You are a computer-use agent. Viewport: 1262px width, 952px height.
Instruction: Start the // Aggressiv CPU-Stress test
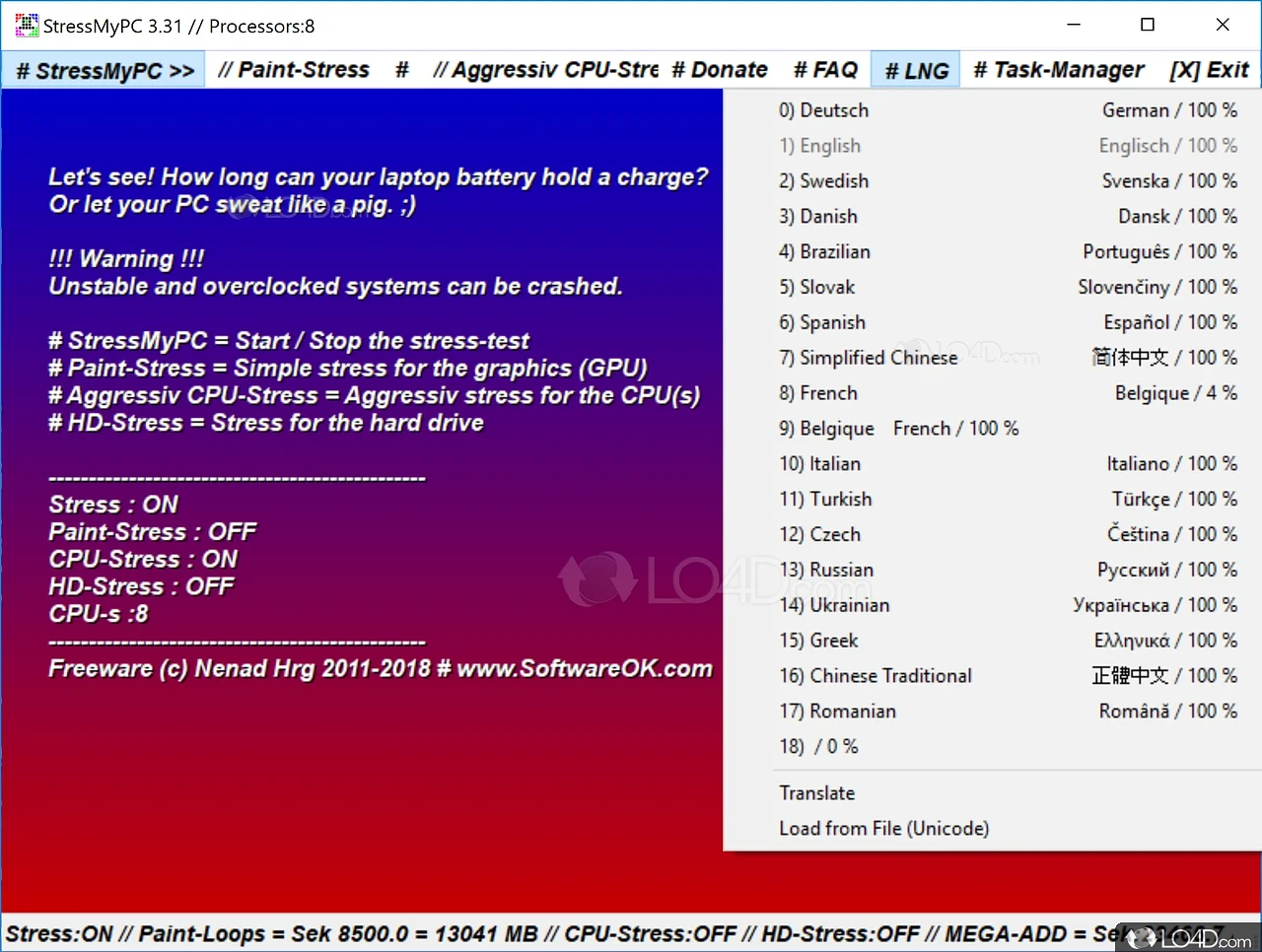click(x=545, y=70)
